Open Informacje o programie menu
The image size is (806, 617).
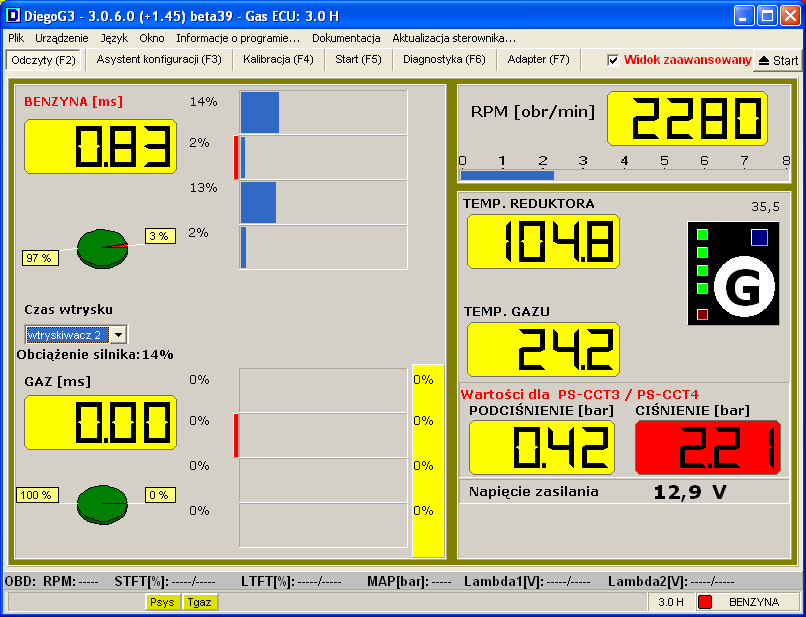pyautogui.click(x=238, y=38)
